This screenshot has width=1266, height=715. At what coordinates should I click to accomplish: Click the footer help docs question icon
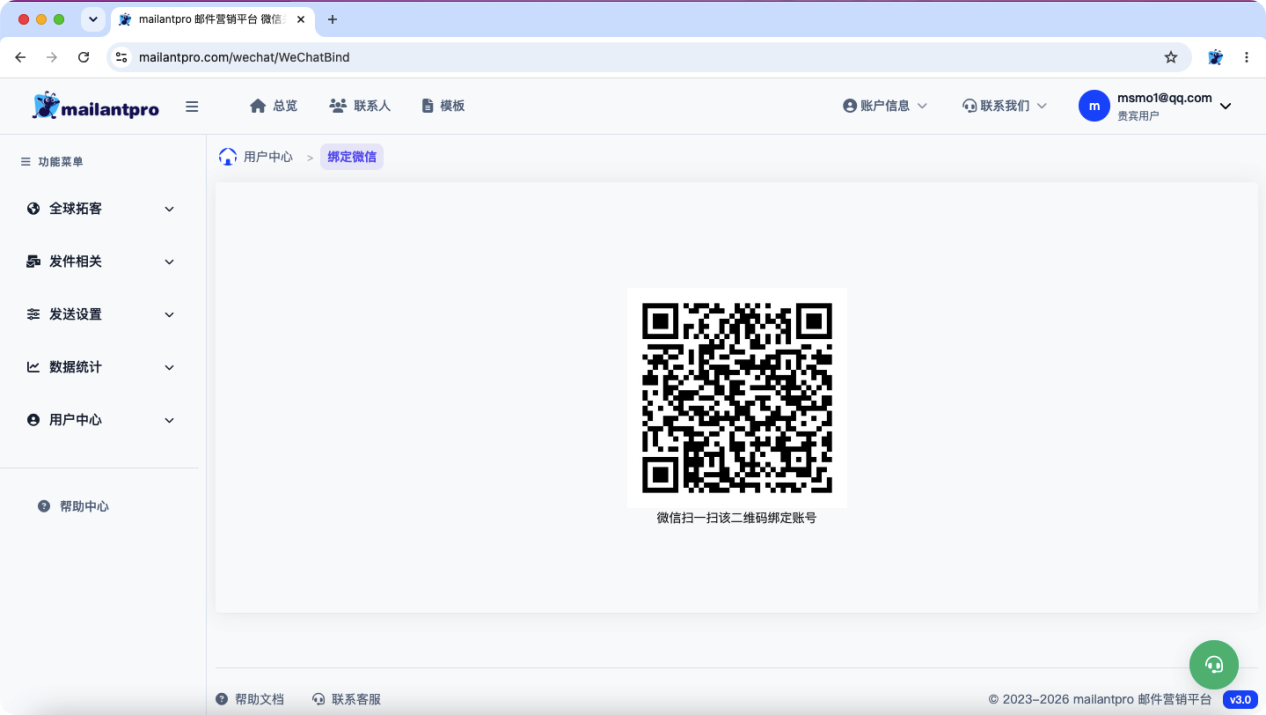tap(222, 699)
